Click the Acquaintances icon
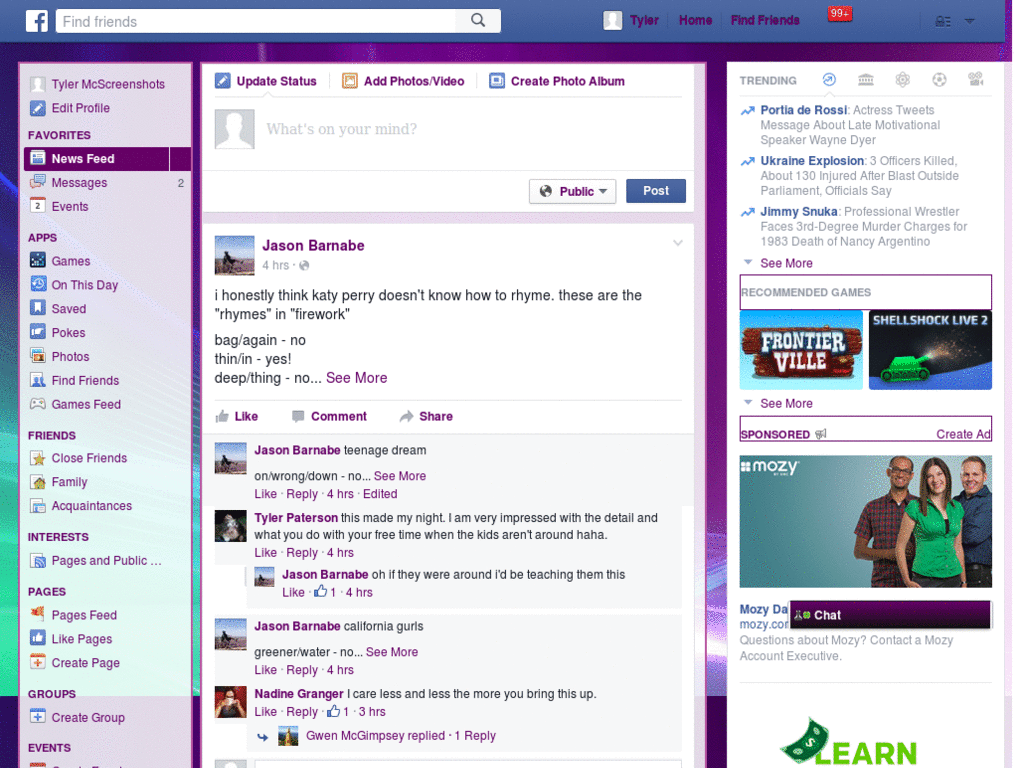Screen dimensions: 1024x768 point(38,505)
